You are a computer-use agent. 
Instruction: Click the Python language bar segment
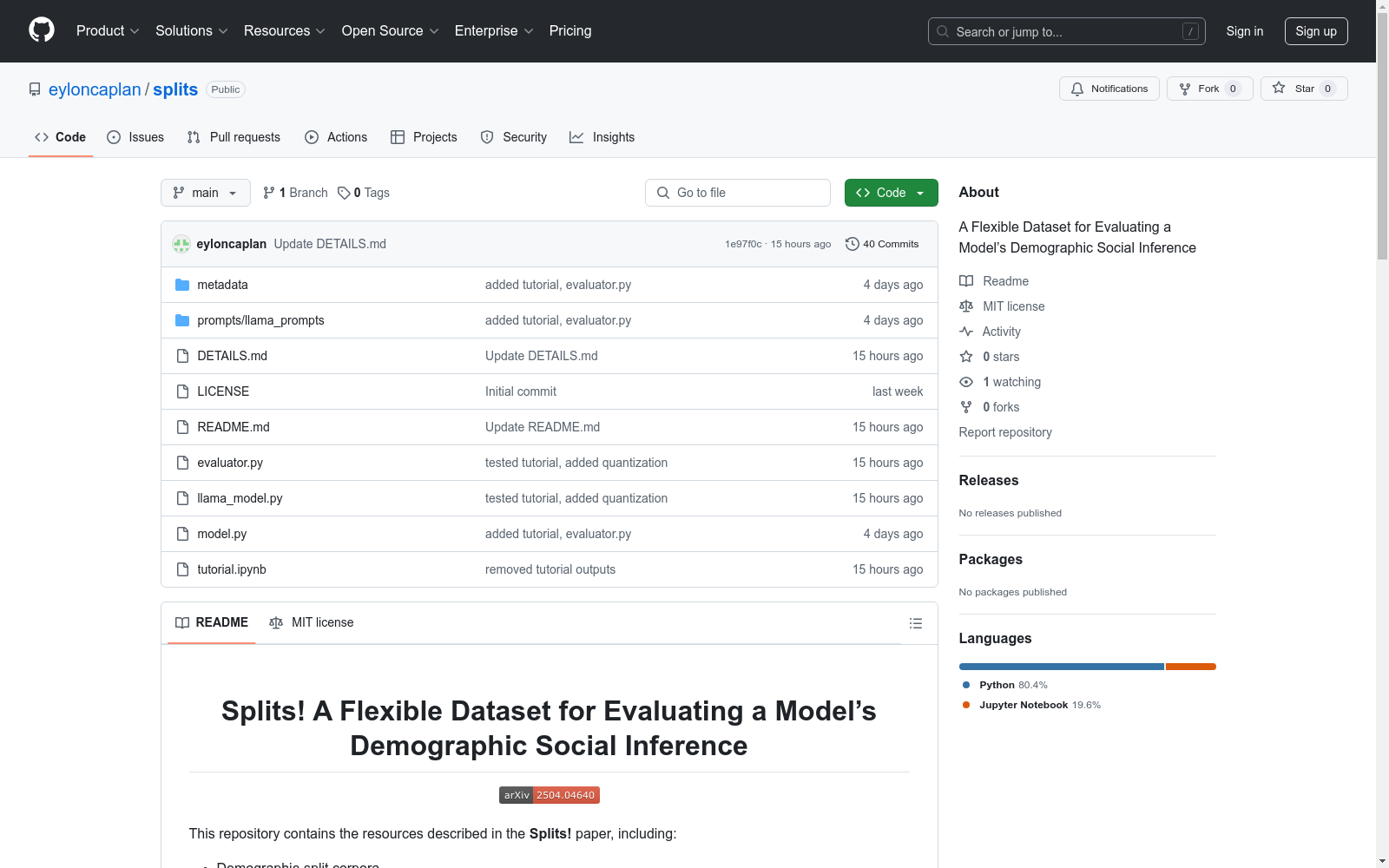pos(1062,667)
